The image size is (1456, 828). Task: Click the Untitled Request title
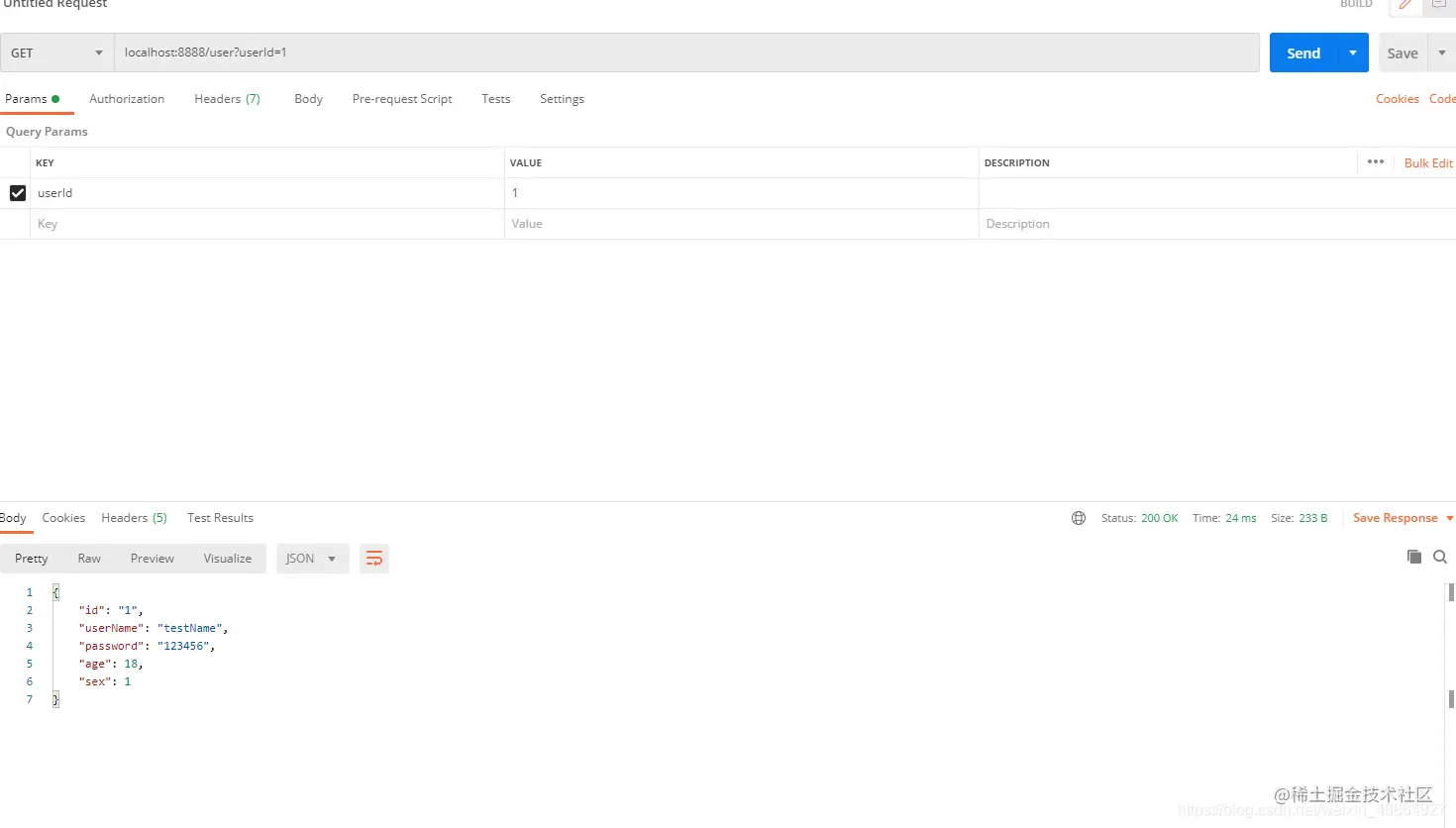pos(55,4)
